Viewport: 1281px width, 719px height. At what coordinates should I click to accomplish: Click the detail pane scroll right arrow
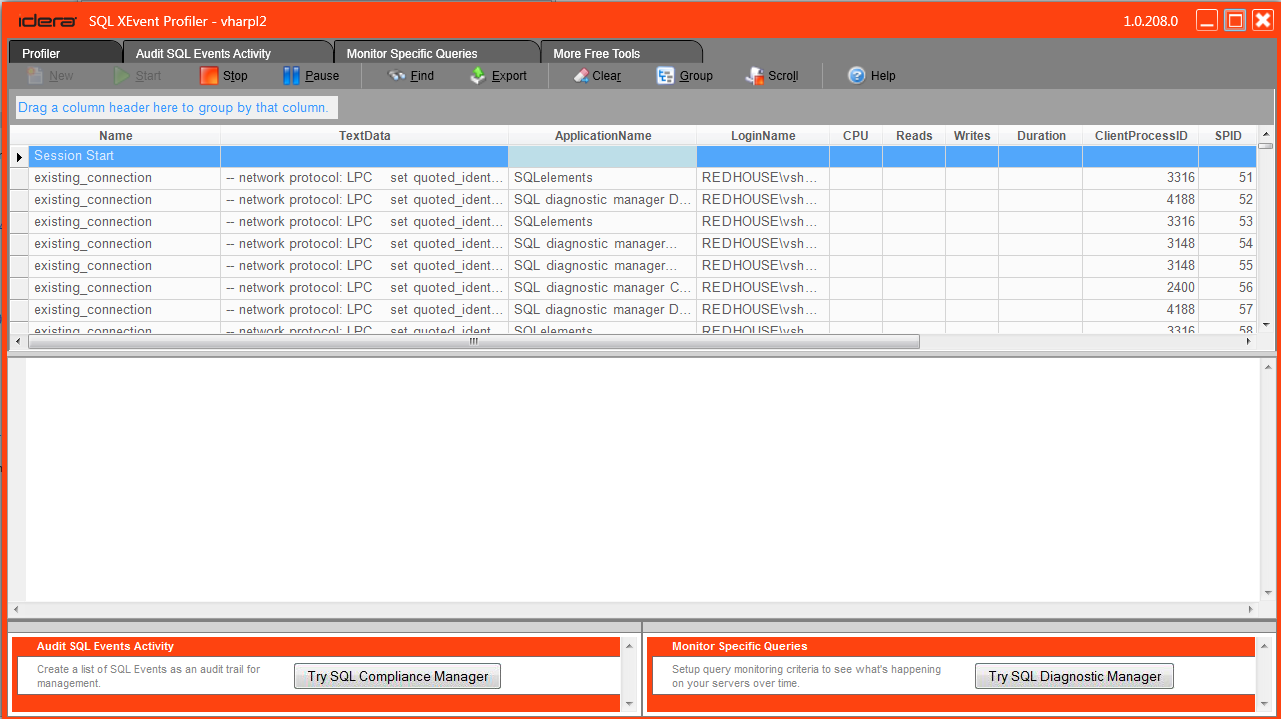(1250, 610)
